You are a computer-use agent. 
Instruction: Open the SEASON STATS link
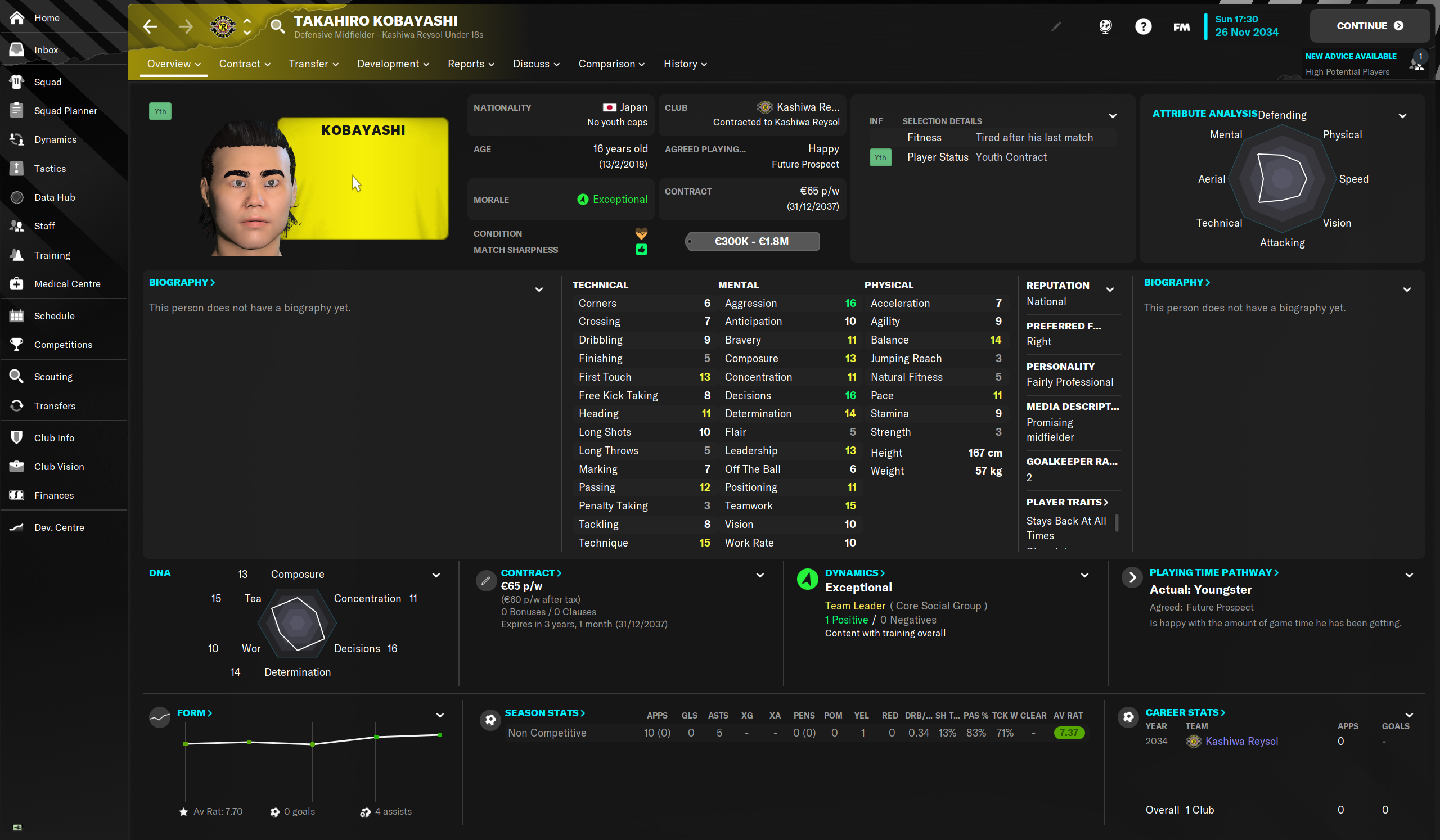[544, 713]
